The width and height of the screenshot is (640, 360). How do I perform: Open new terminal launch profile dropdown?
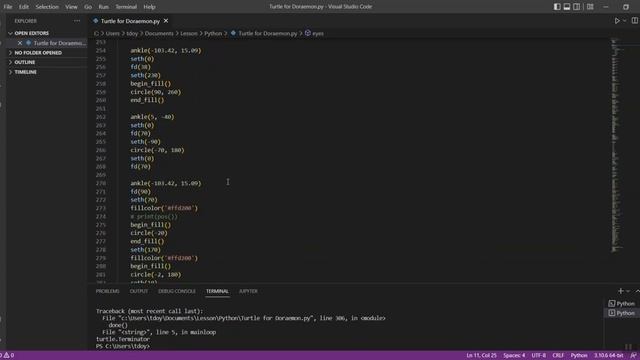628,291
